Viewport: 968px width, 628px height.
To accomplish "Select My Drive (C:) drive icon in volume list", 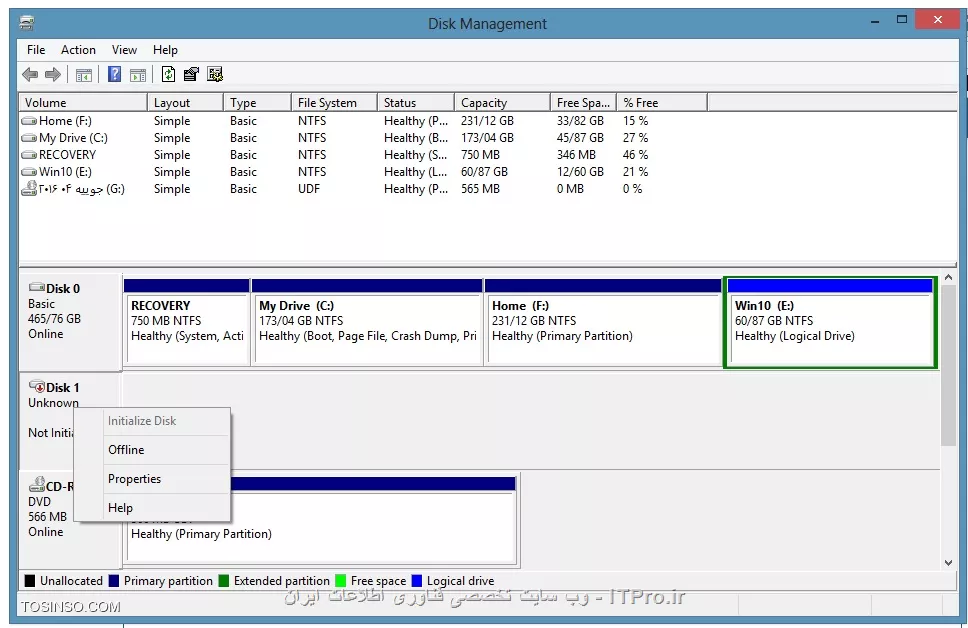I will pyautogui.click(x=29, y=138).
